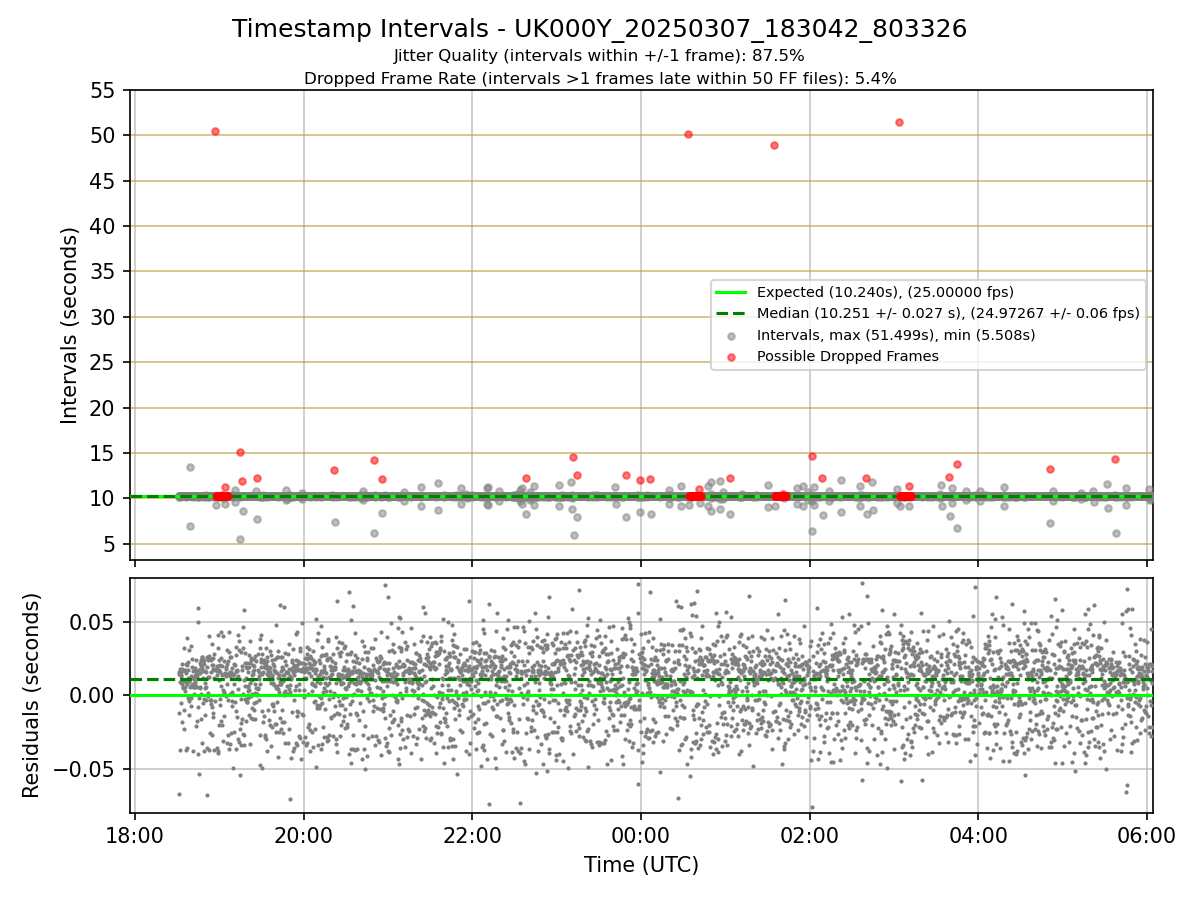This screenshot has width=1200, height=900.
Task: Click the red 49-second outlier near 01:35
Action: 774,145
